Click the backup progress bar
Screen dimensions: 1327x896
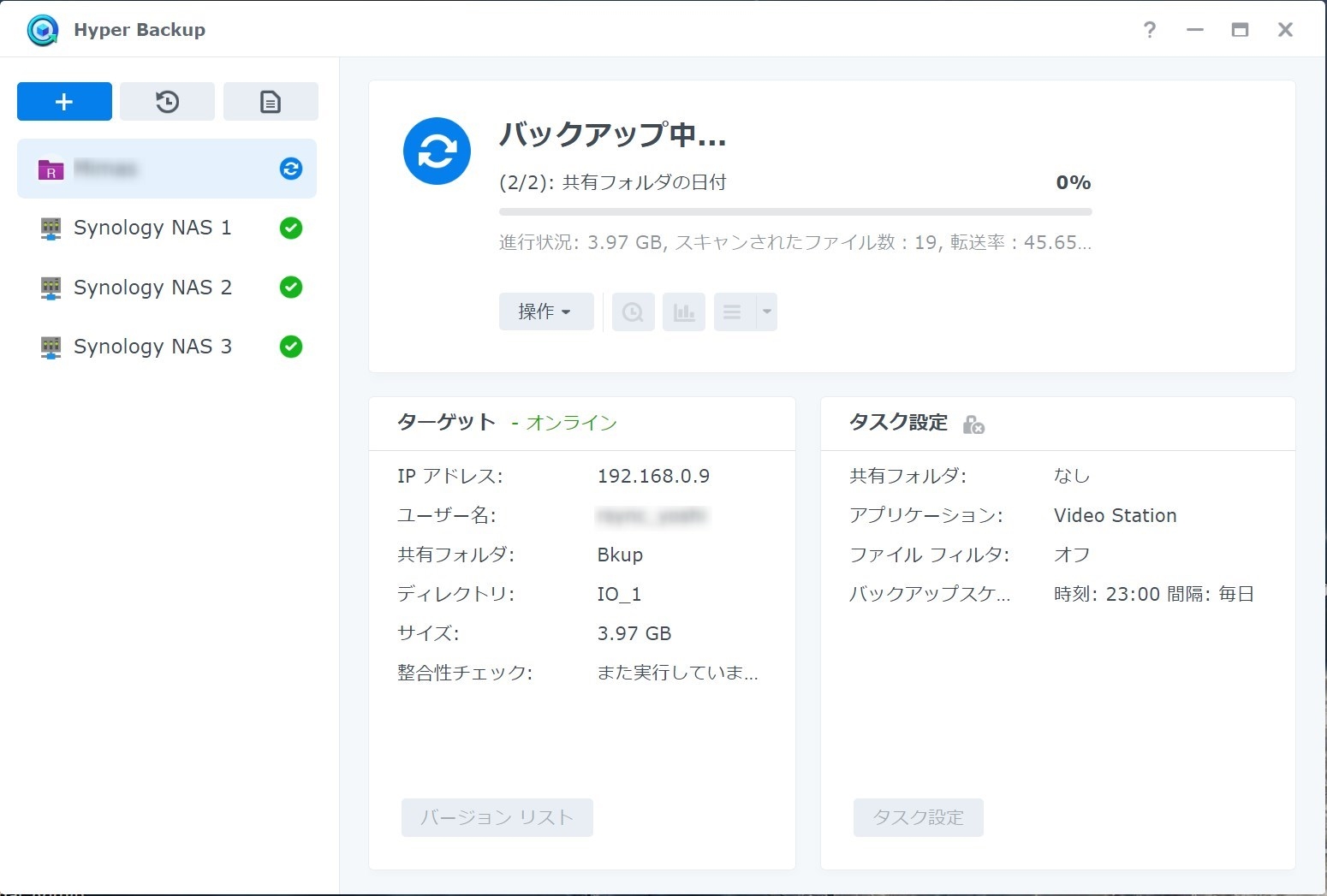(794, 211)
